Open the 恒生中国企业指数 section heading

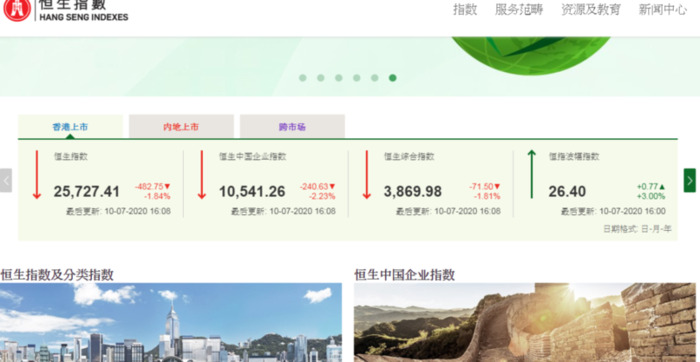(x=404, y=275)
